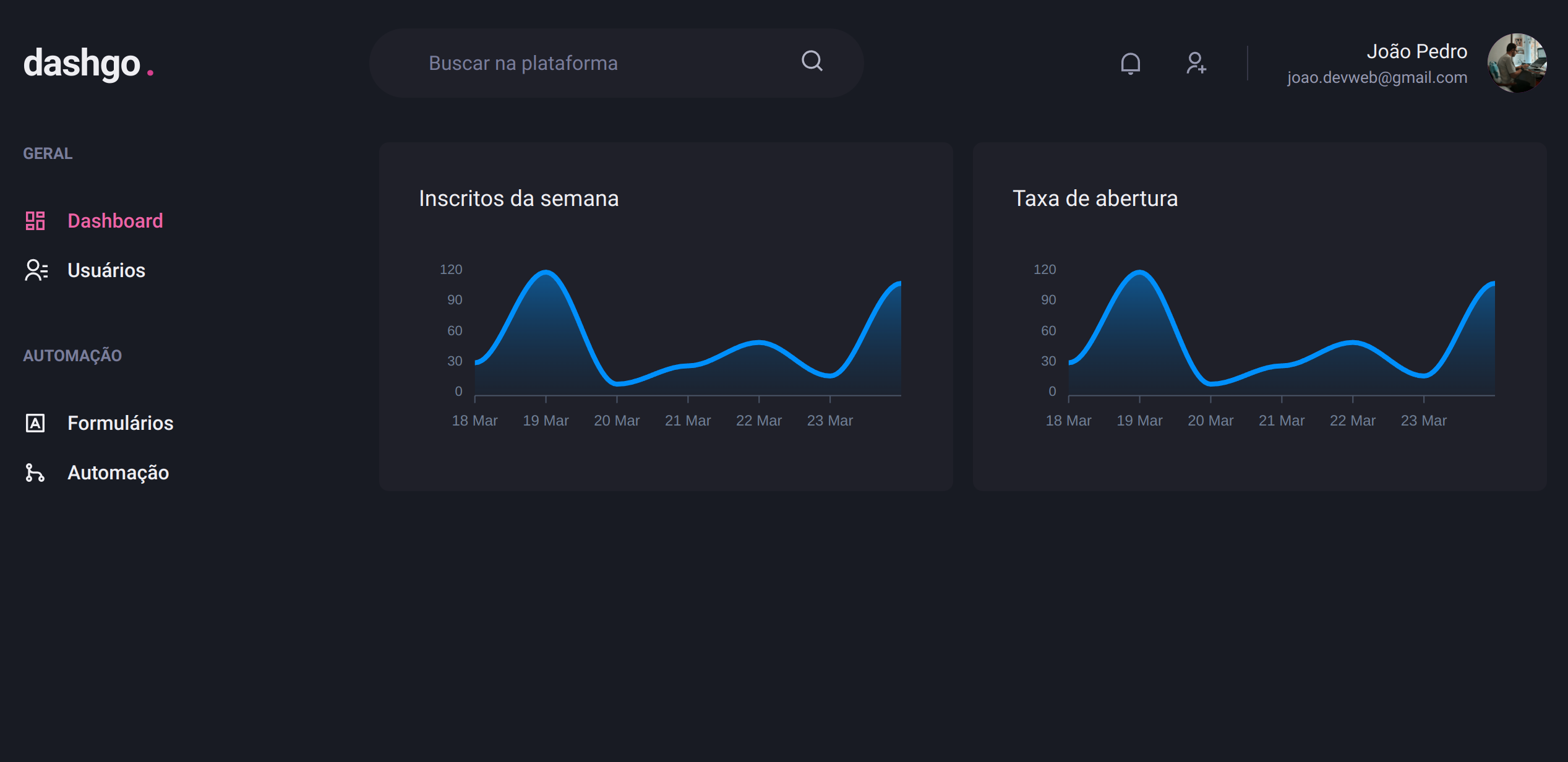Click the dashgo logo text
The height and width of the screenshot is (762, 1568).
pos(82,63)
